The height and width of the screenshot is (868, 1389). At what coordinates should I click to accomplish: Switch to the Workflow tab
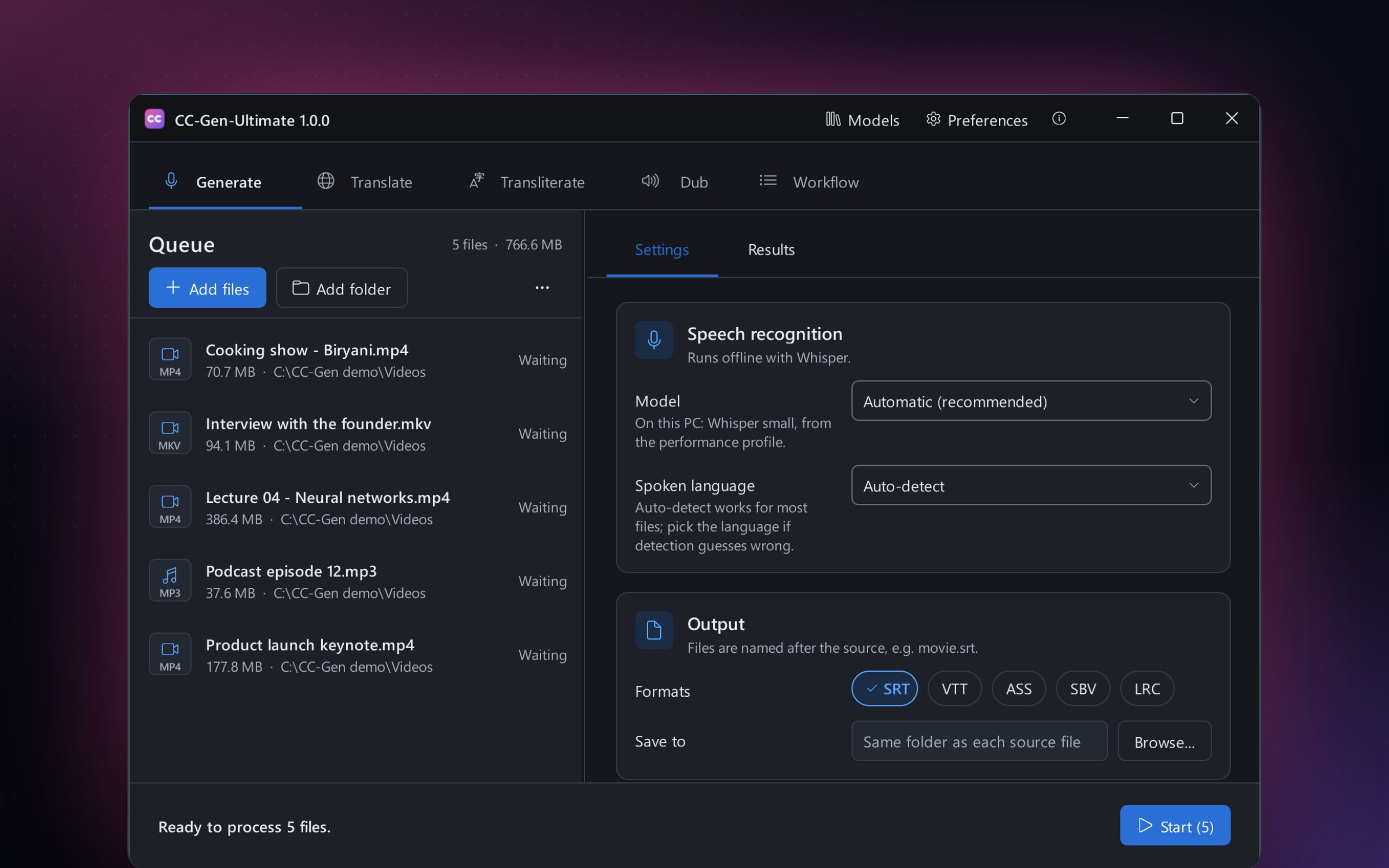click(809, 182)
